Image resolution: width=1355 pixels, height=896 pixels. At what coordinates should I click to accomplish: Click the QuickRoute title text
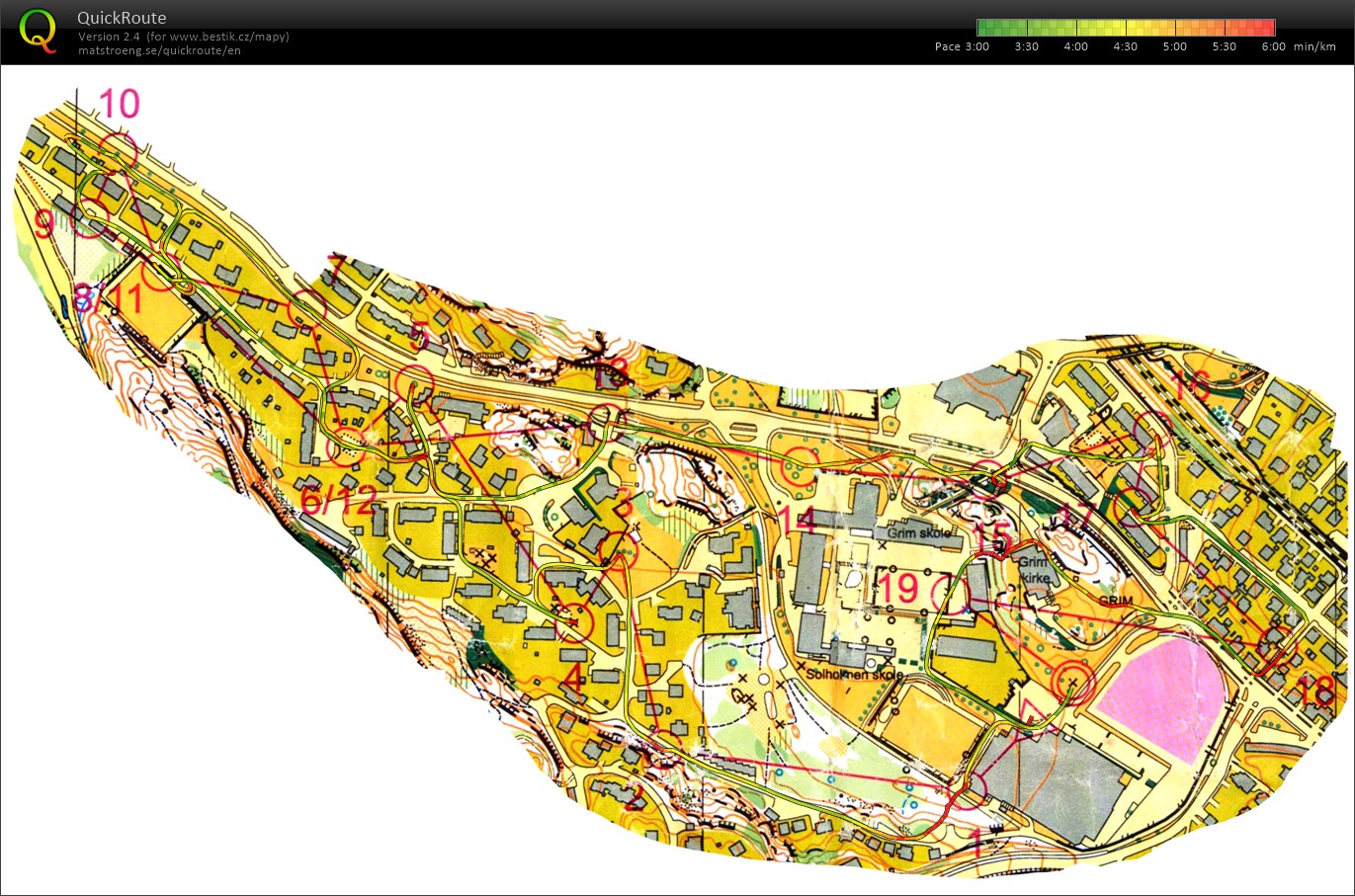(x=122, y=18)
